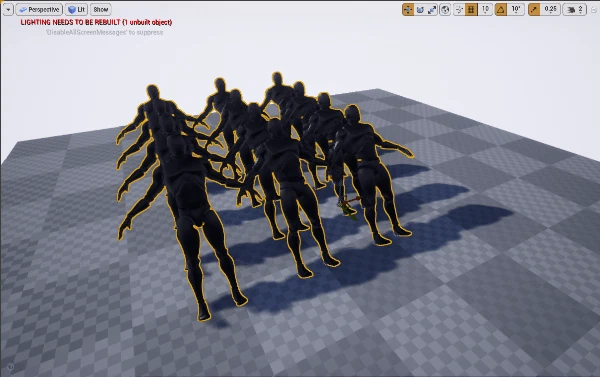The image size is (600, 377).
Task: Toggle grid snapping on or off
Action: (471, 10)
